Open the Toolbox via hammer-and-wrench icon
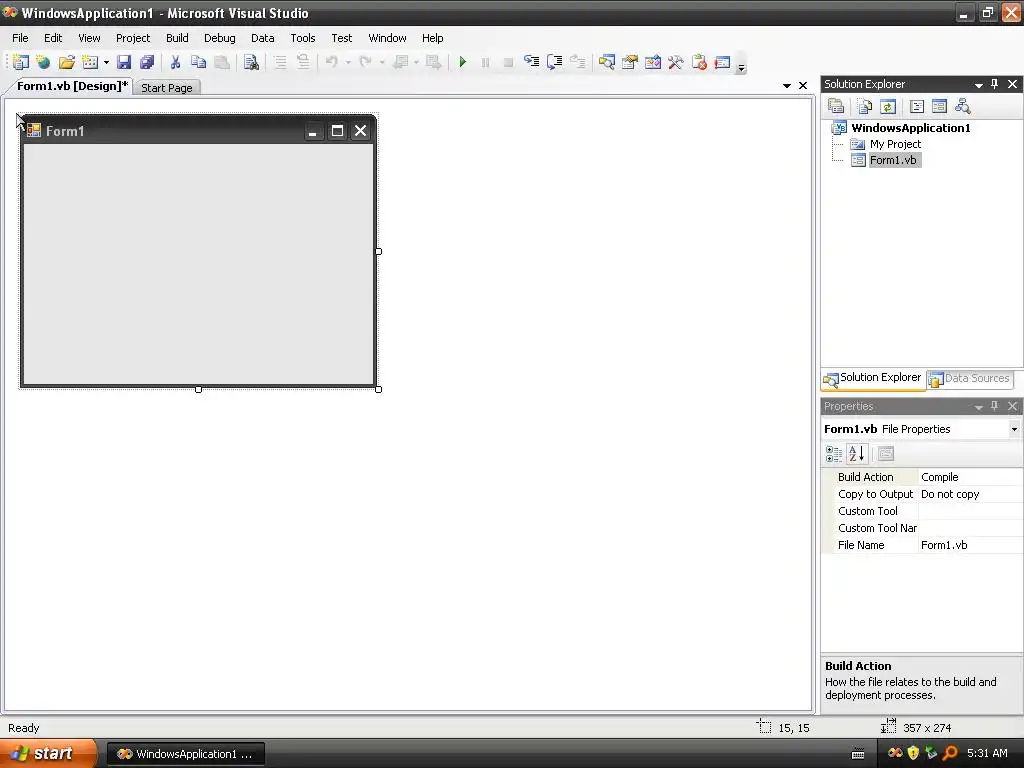 (676, 62)
